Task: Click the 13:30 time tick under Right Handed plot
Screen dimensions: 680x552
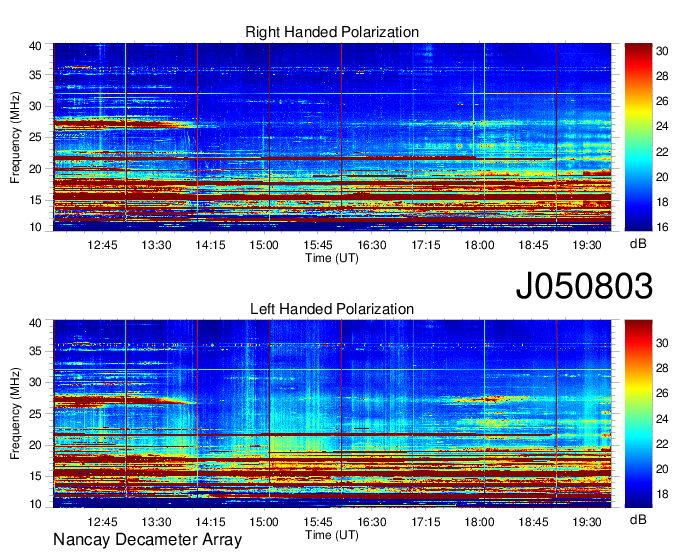Action: click(156, 245)
